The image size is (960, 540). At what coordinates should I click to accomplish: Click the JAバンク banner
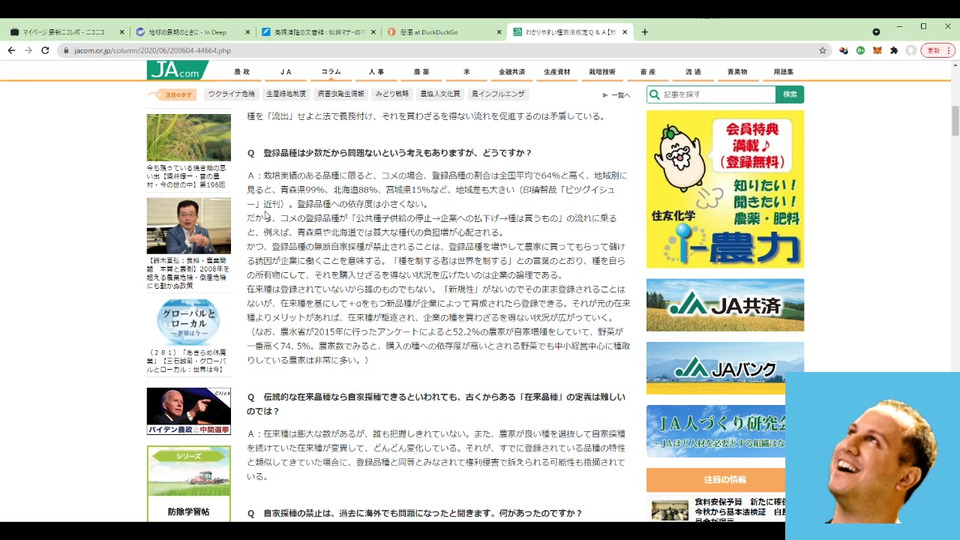click(725, 368)
